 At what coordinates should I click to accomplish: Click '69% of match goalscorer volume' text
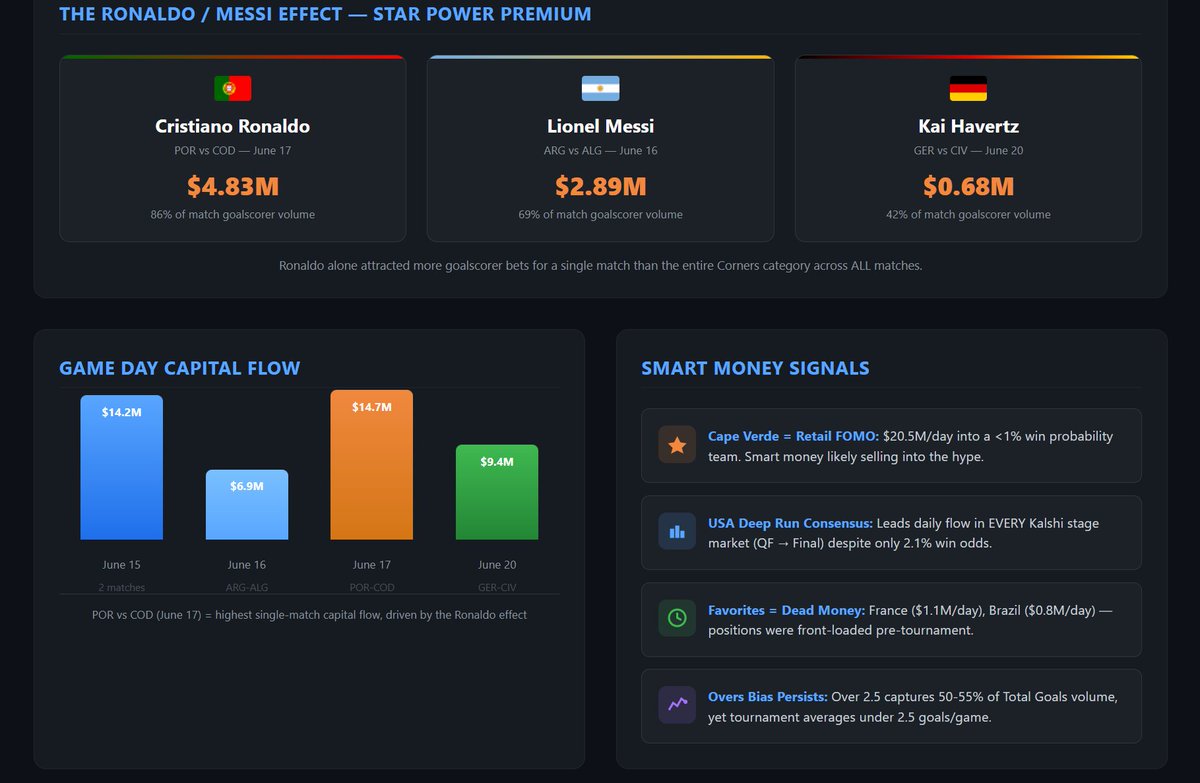coord(600,214)
